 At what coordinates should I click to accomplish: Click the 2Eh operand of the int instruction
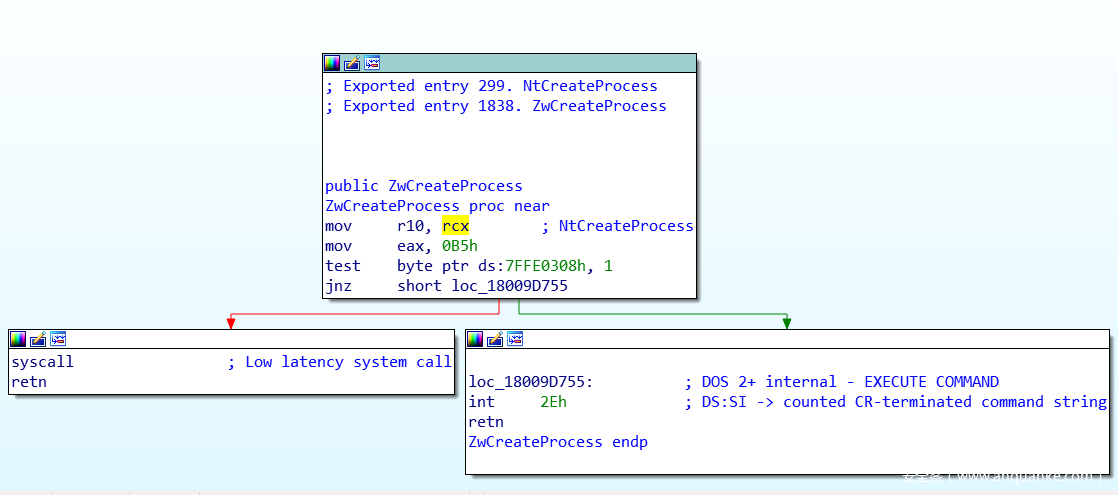tap(553, 402)
